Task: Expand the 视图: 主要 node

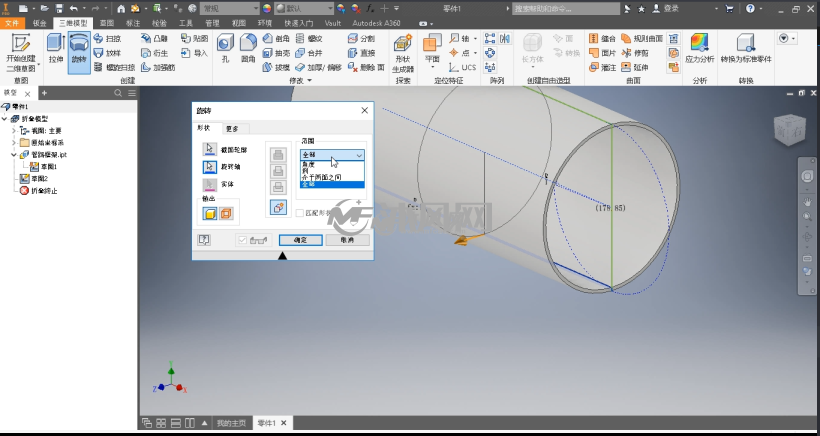Action: coord(14,131)
